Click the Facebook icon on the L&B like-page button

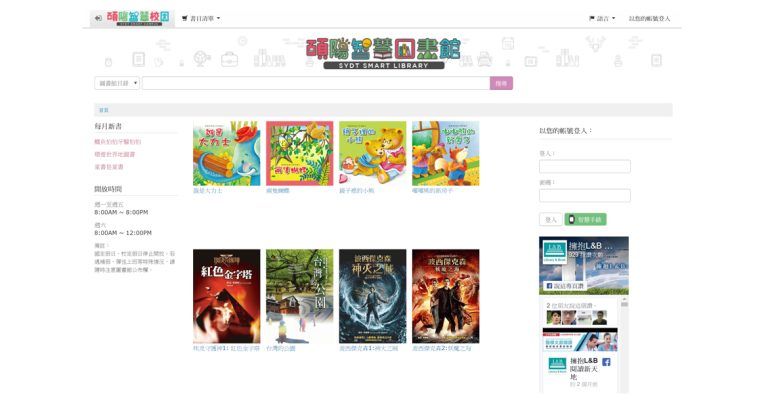click(549, 286)
